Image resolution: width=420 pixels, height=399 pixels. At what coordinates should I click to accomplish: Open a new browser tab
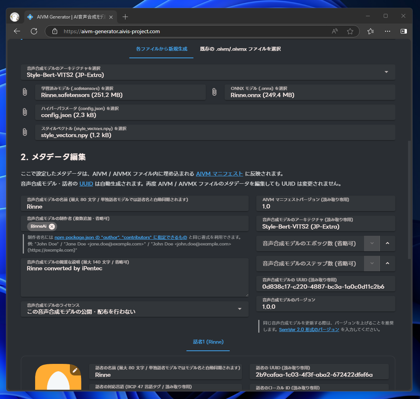click(x=125, y=17)
